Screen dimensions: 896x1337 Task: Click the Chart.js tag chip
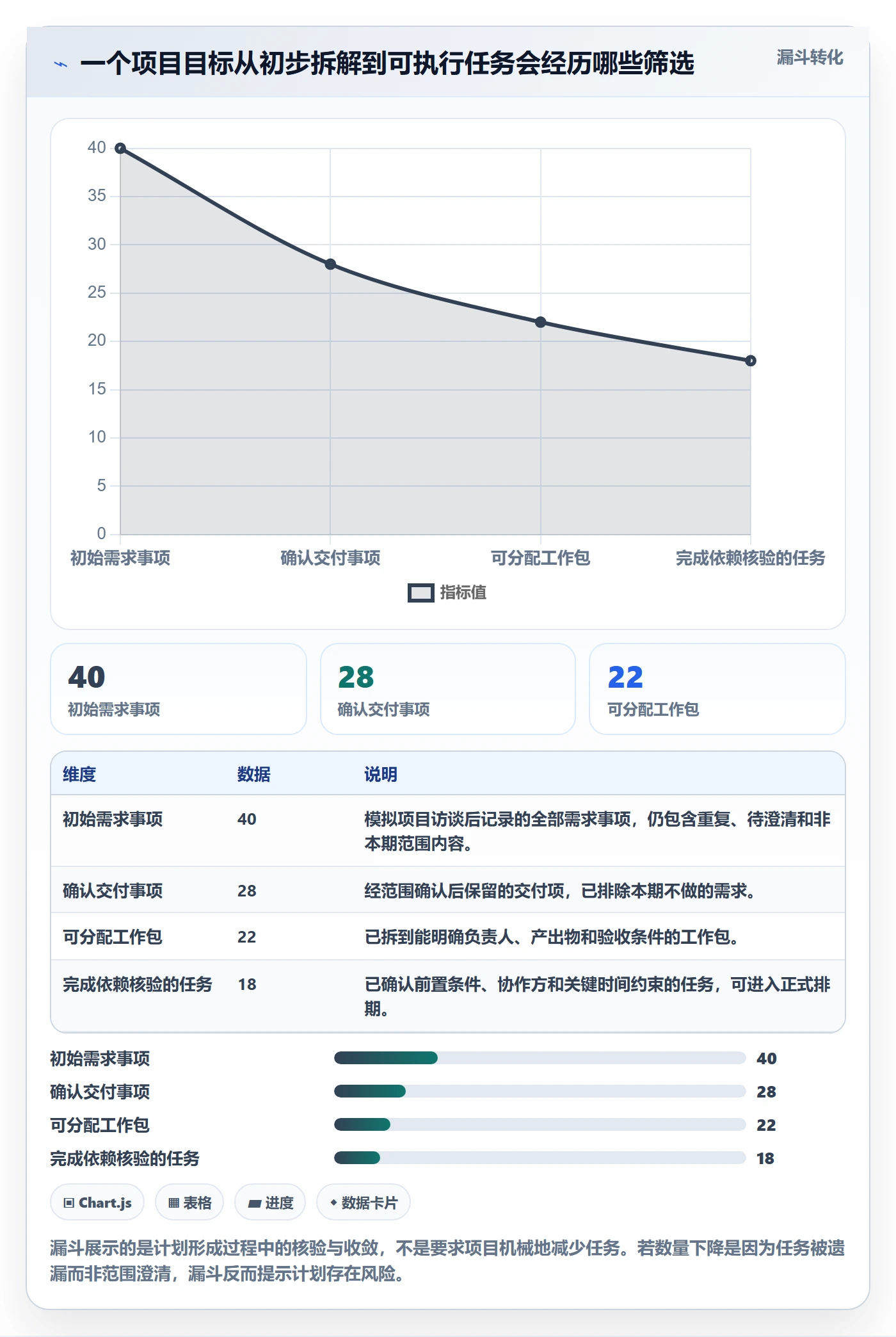point(97,1203)
